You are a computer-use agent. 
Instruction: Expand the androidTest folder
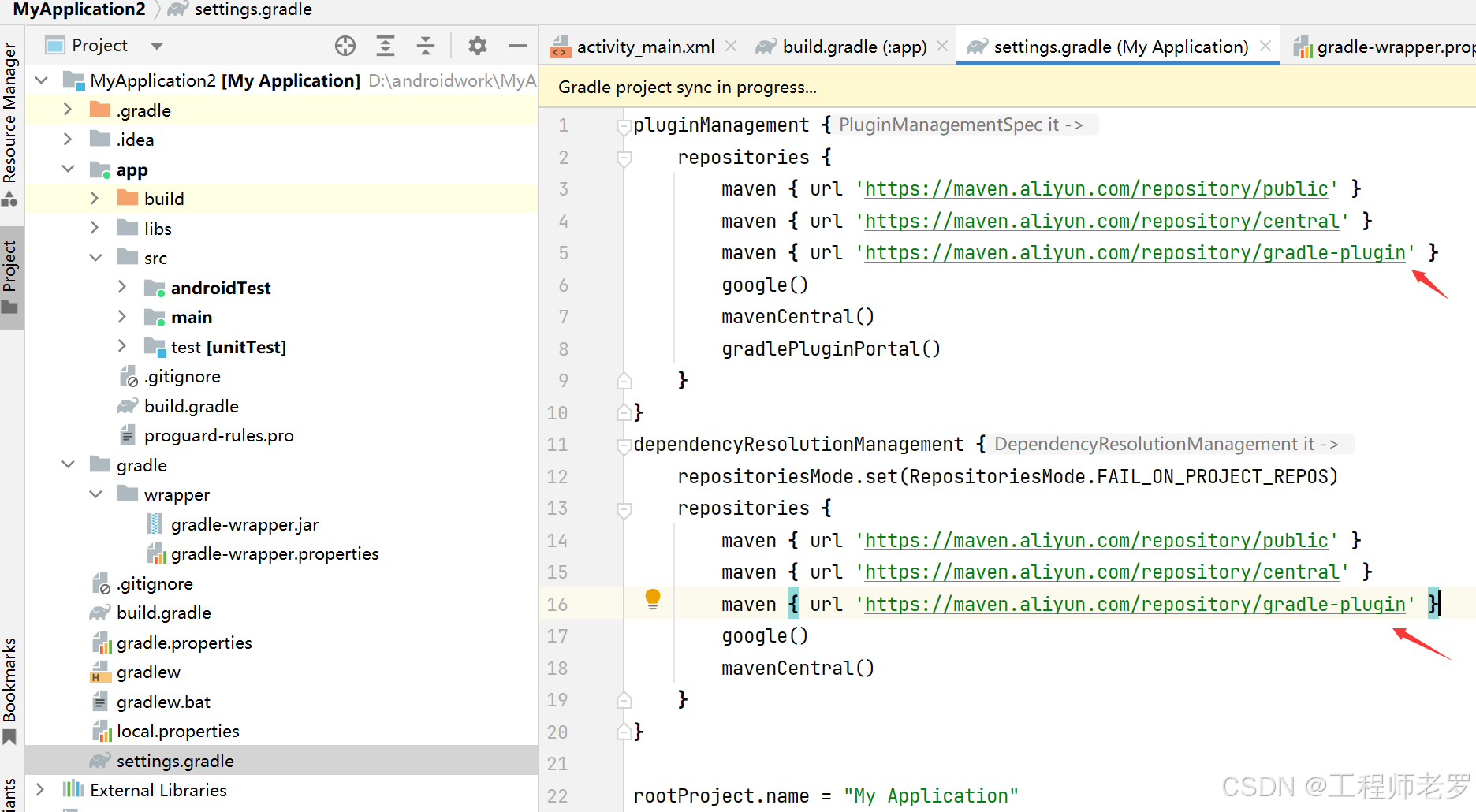pyautogui.click(x=121, y=287)
